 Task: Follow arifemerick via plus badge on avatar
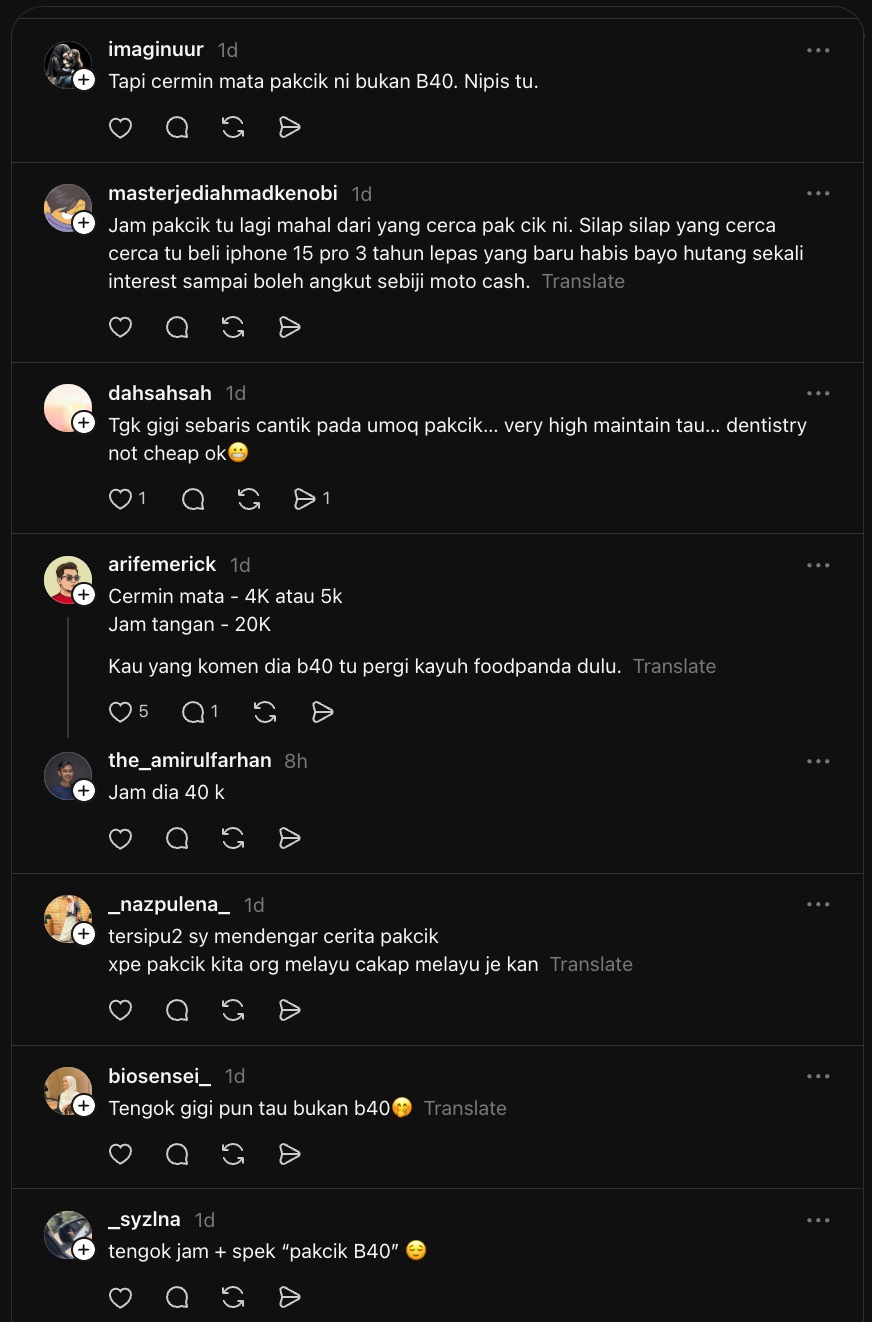tap(84, 594)
